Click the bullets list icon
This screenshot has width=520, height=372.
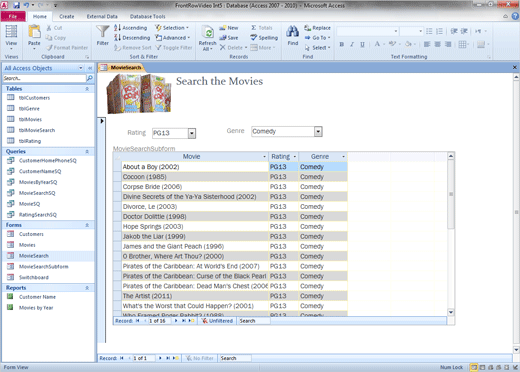point(429,31)
